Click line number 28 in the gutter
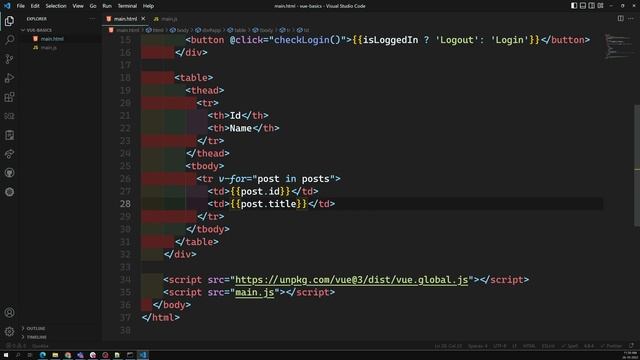Image resolution: width=640 pixels, height=360 pixels. pyautogui.click(x=125, y=204)
